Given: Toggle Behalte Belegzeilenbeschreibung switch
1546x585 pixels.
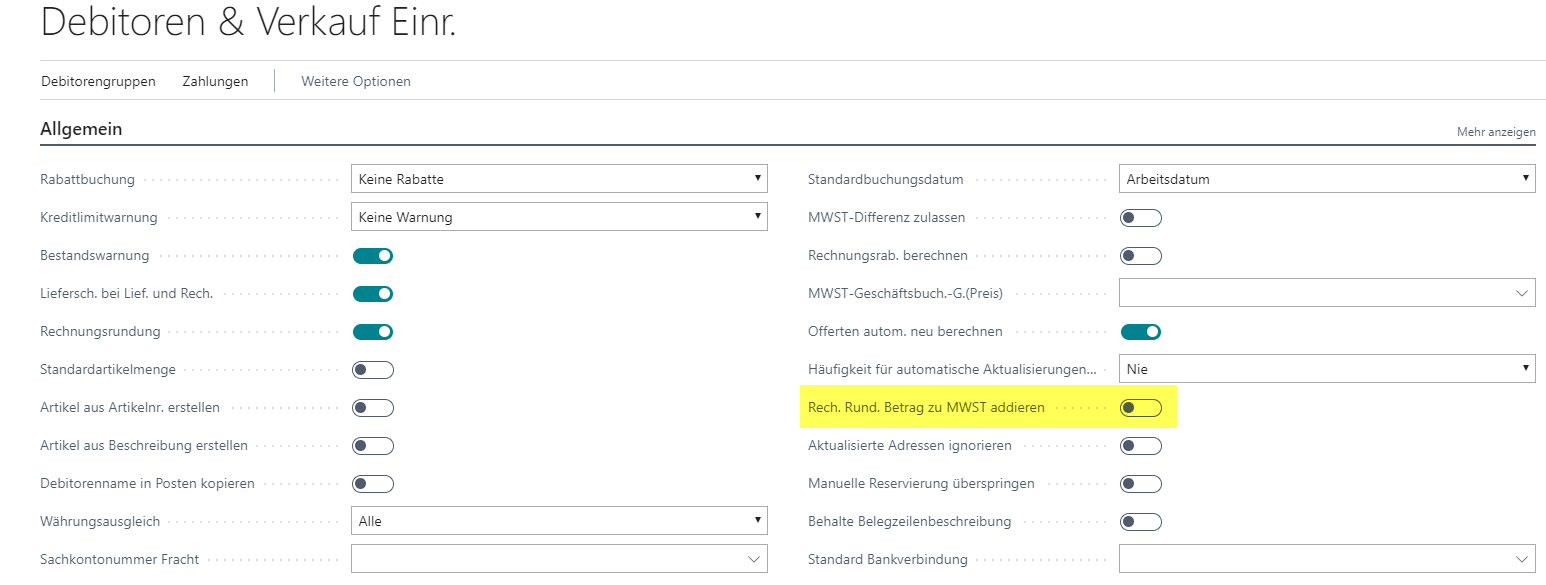Looking at the screenshot, I should (x=1141, y=522).
